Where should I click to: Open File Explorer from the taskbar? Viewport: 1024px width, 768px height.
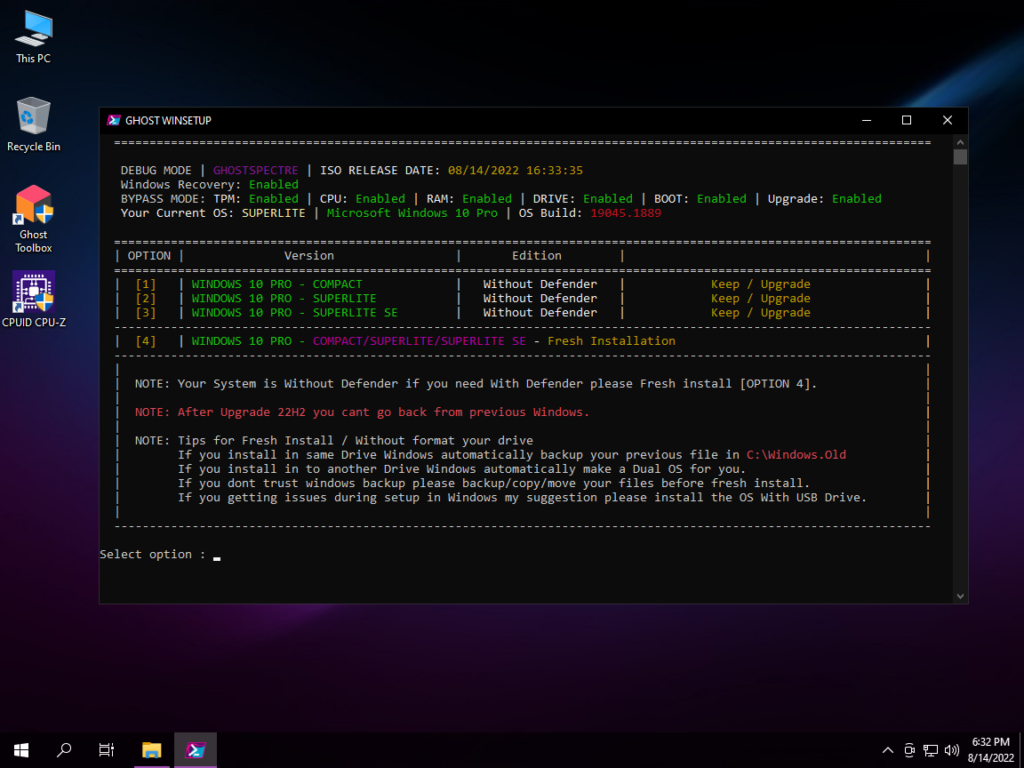(x=151, y=750)
